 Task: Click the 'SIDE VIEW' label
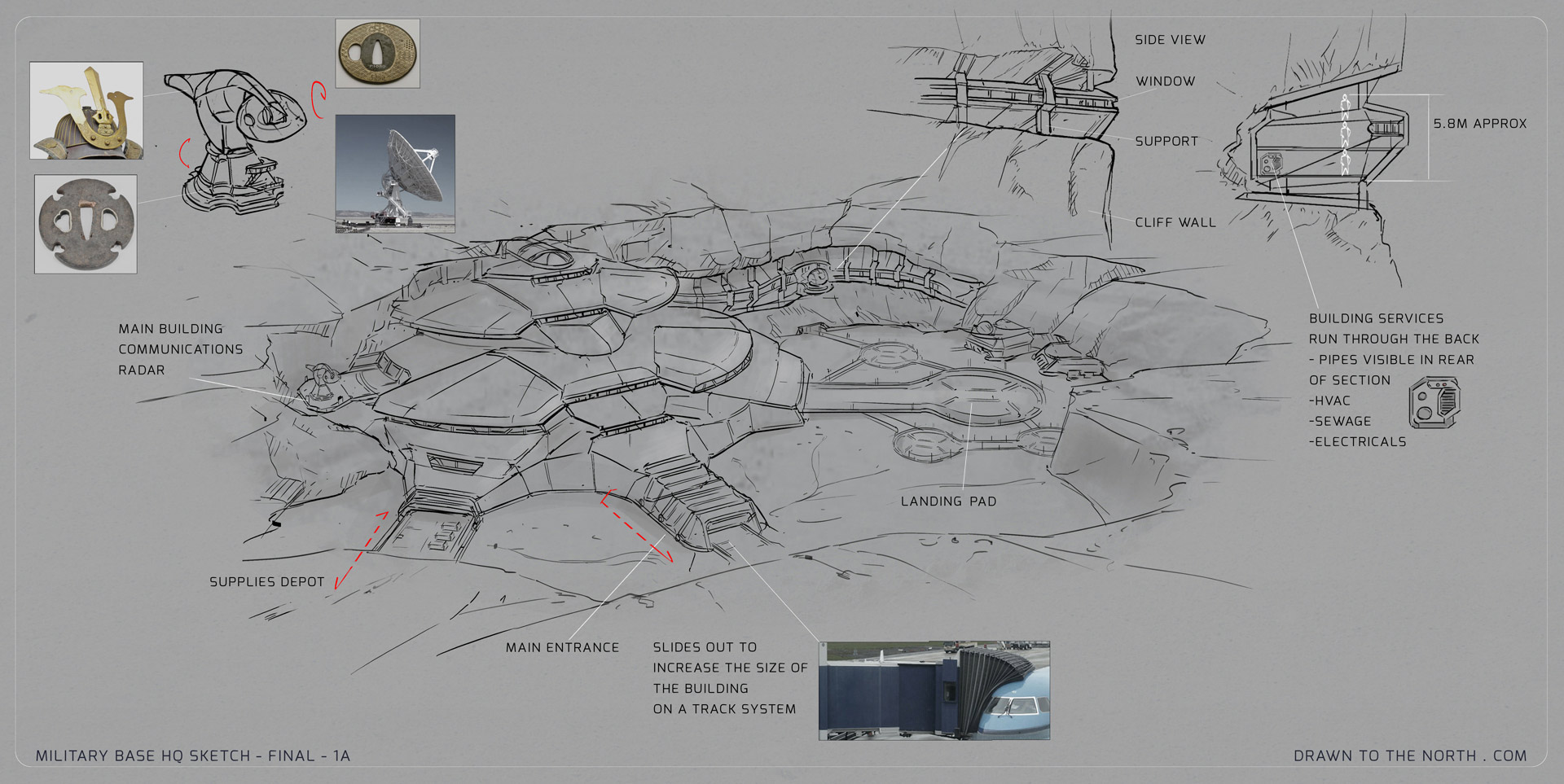(x=1170, y=40)
